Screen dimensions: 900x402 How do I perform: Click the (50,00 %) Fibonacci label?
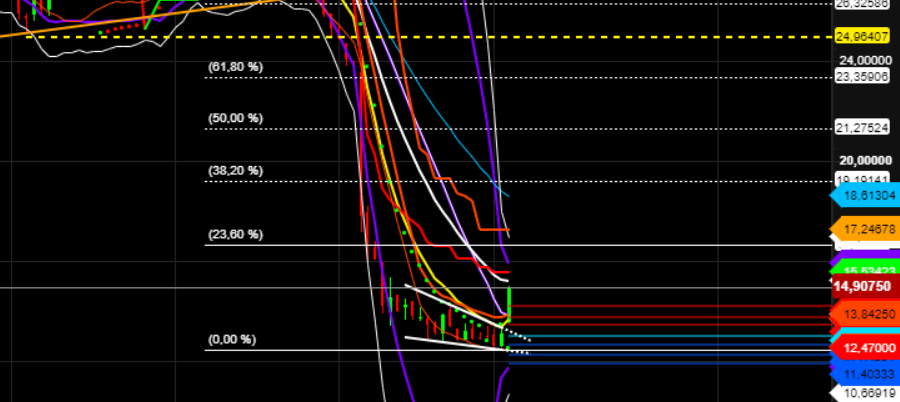tap(235, 118)
